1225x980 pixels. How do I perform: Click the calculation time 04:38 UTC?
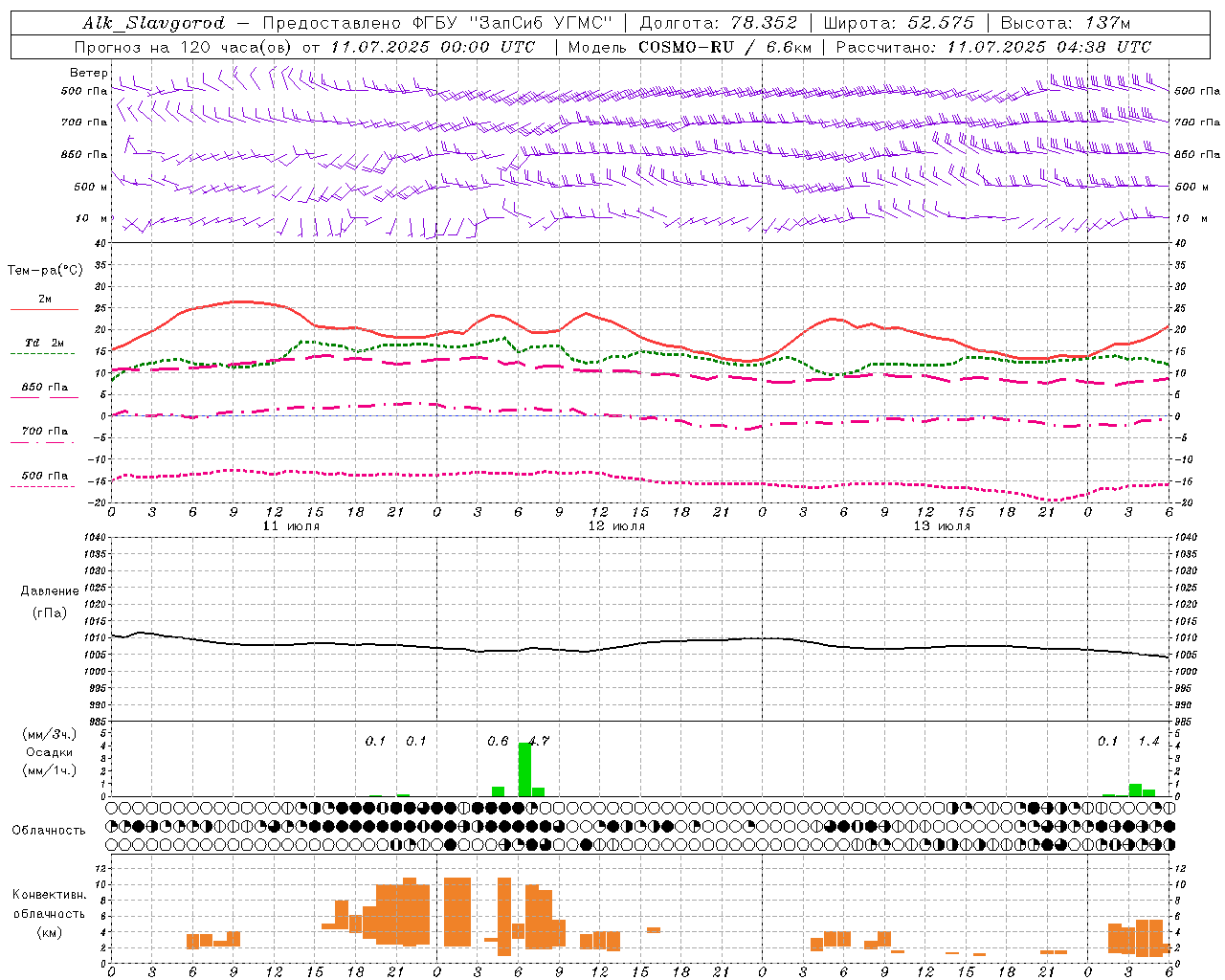1103,47
